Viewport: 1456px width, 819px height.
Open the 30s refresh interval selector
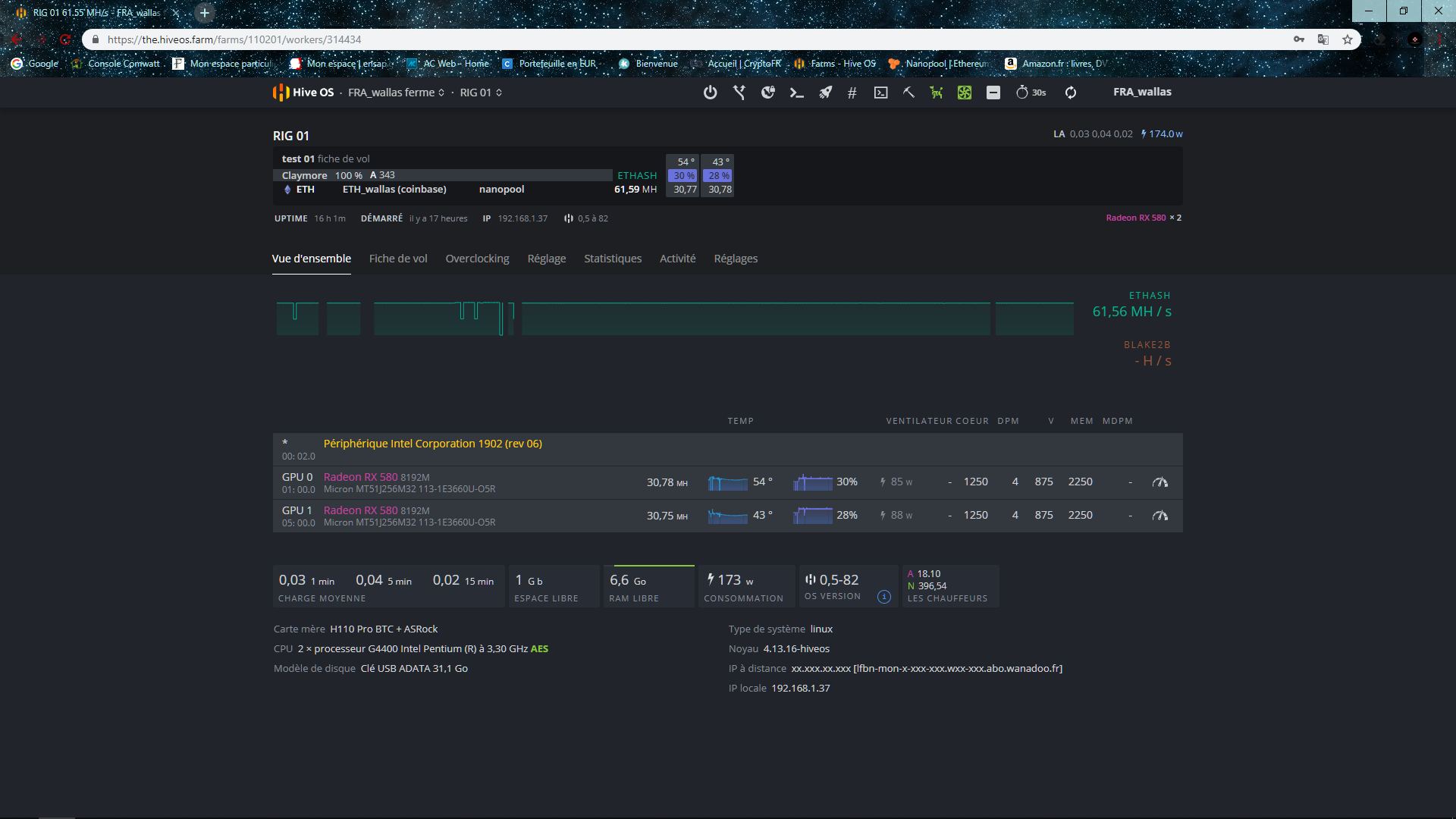(1031, 93)
